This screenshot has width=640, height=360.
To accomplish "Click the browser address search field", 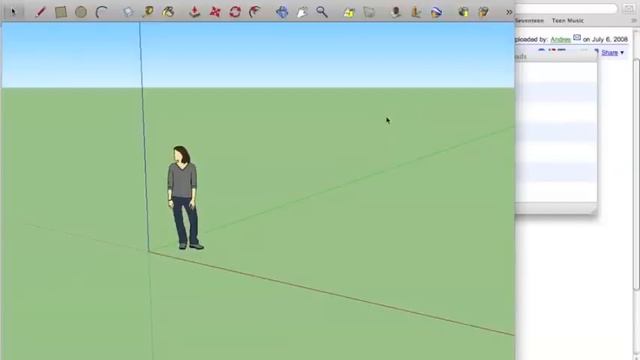I will coord(567,9).
